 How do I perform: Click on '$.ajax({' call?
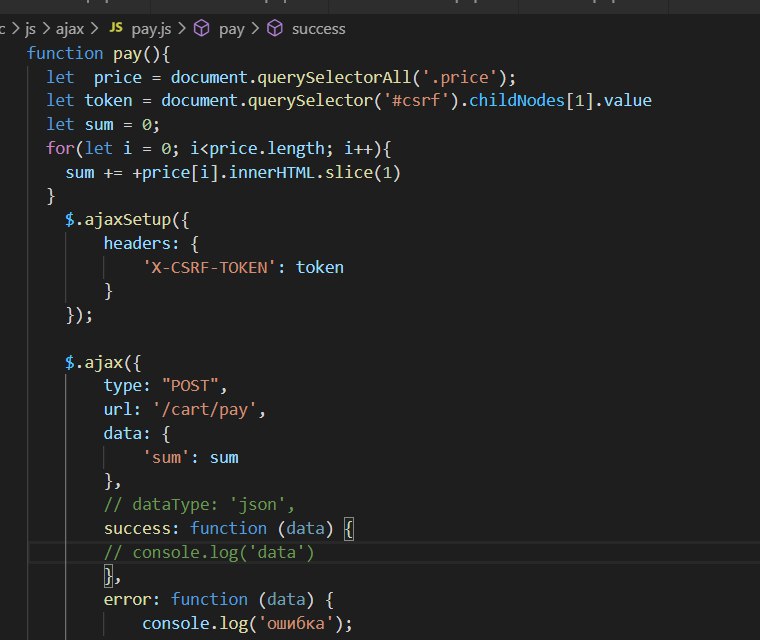pos(103,362)
